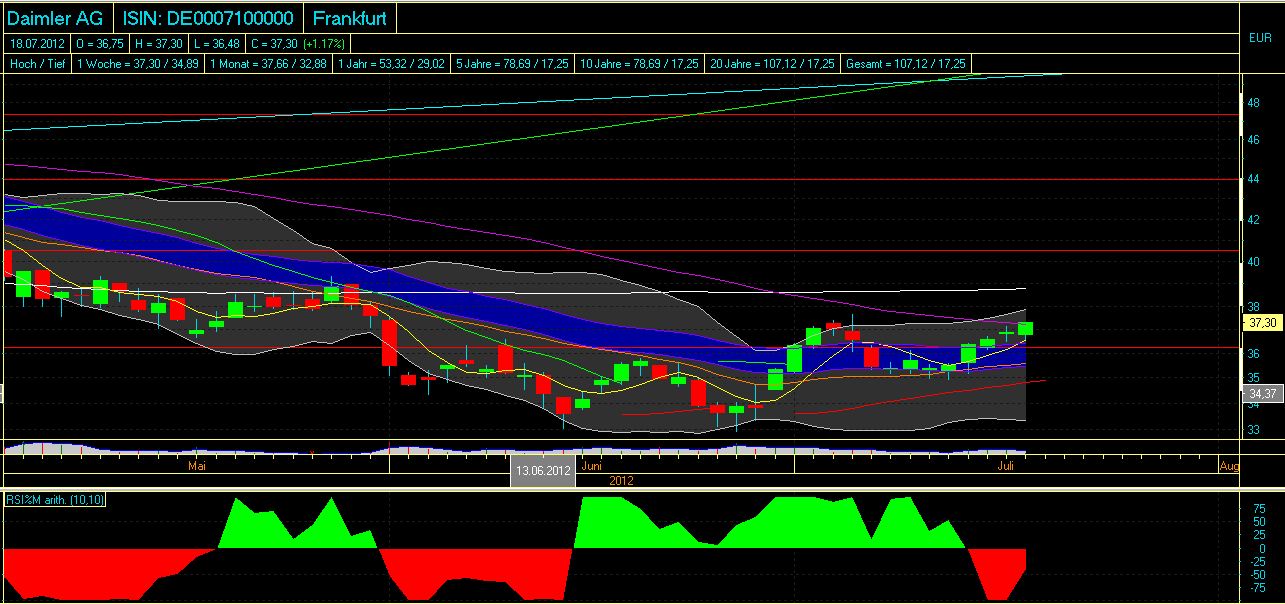Image resolution: width=1285 pixels, height=604 pixels.
Task: Click the Juni month label on time axis
Action: point(592,466)
